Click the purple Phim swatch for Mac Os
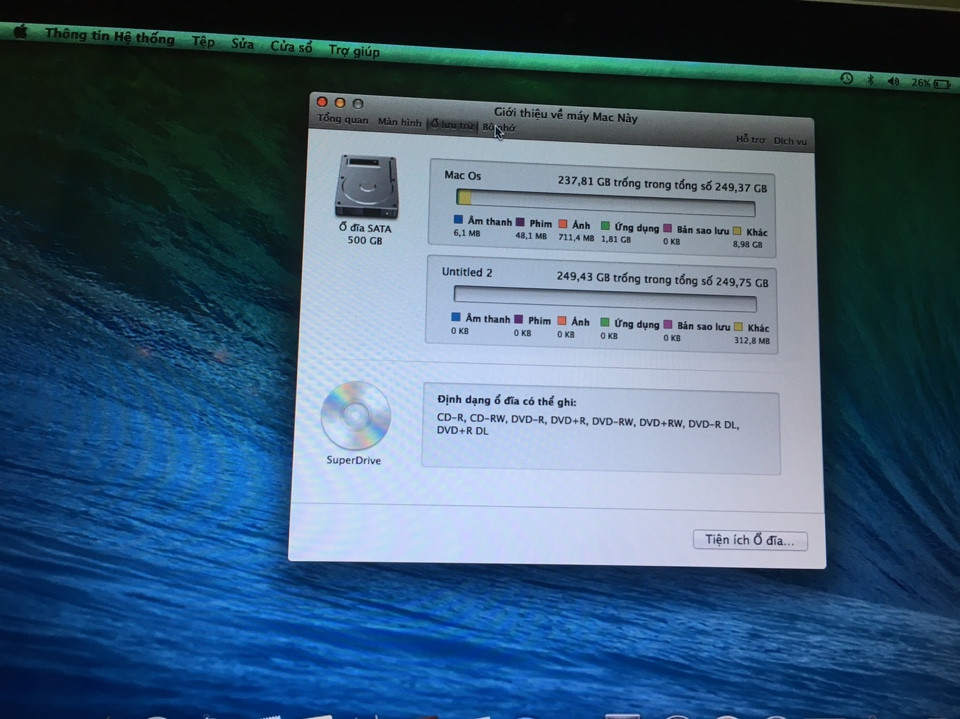Screen dimensions: 960x719 [x=520, y=222]
